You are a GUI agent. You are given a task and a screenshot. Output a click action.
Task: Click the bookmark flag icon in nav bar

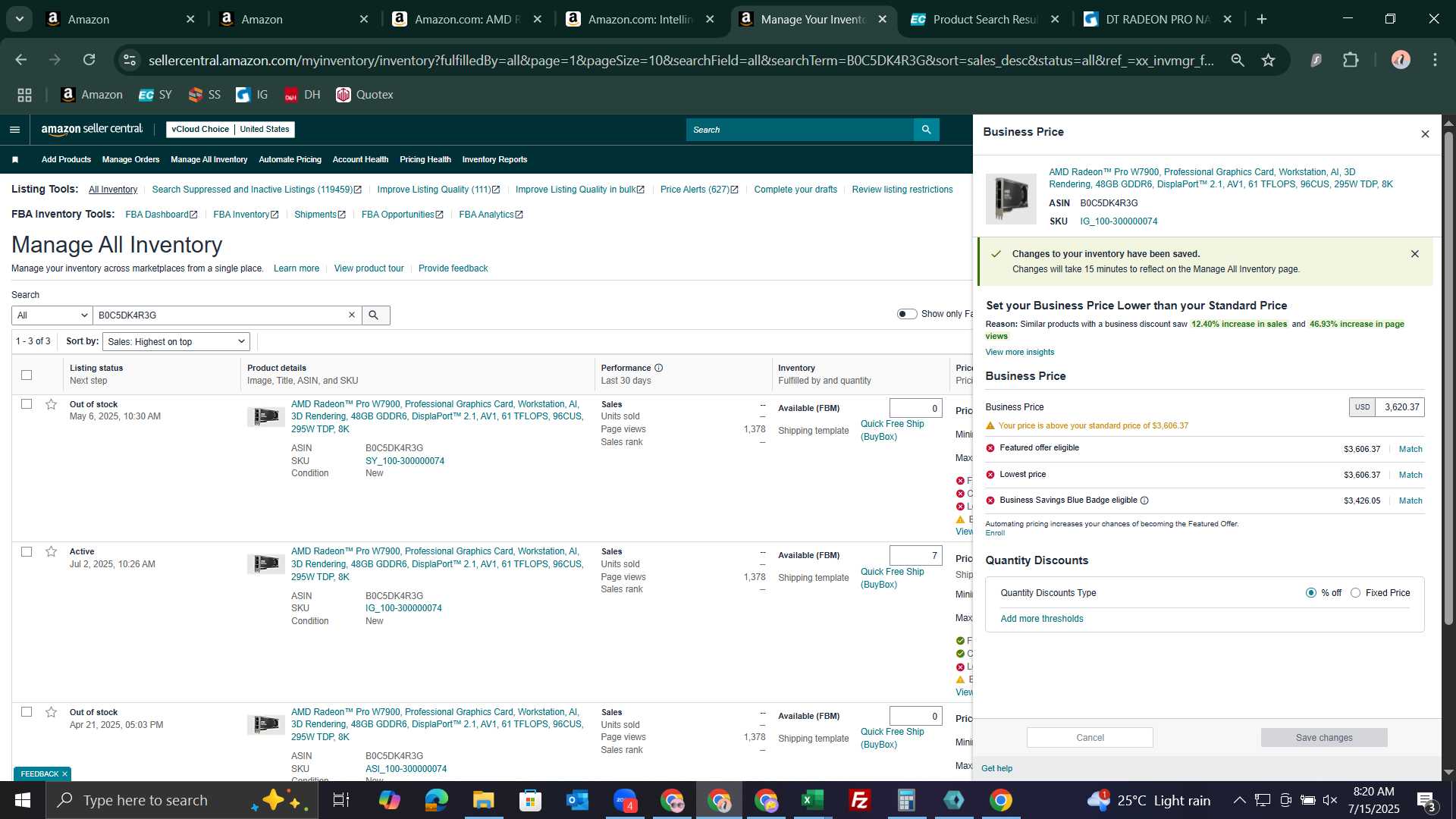[15, 160]
